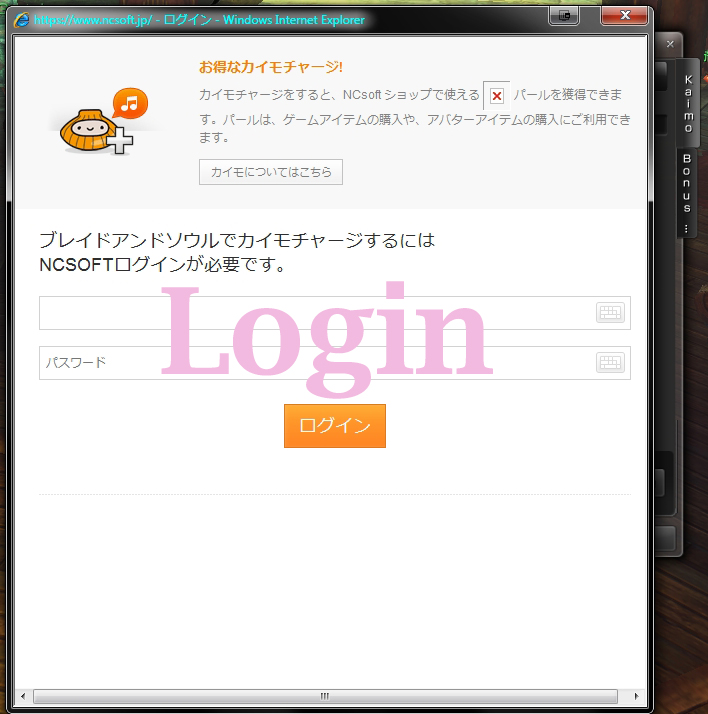Open the カイモについてはこちら info button
The width and height of the screenshot is (708, 714).
[271, 172]
